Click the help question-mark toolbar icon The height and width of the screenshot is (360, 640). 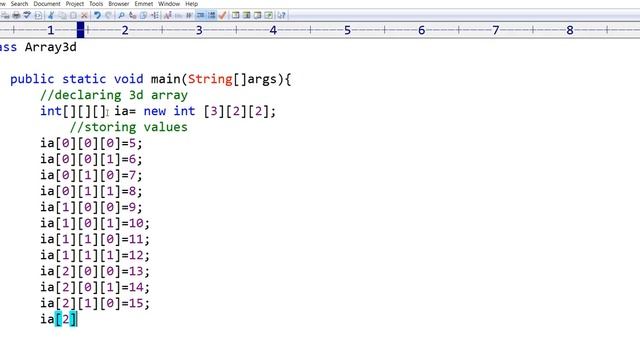point(282,16)
